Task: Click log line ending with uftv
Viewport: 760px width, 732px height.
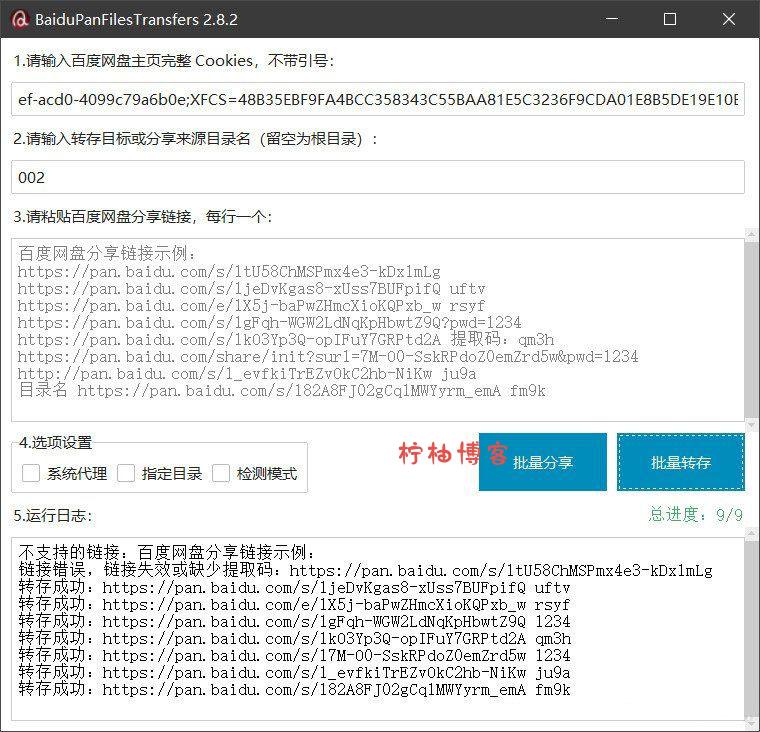Action: click(x=294, y=588)
